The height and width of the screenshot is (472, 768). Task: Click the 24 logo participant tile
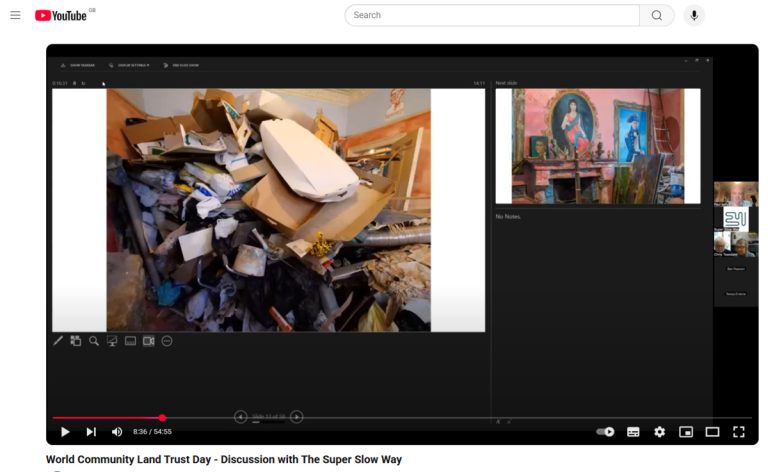(x=736, y=219)
